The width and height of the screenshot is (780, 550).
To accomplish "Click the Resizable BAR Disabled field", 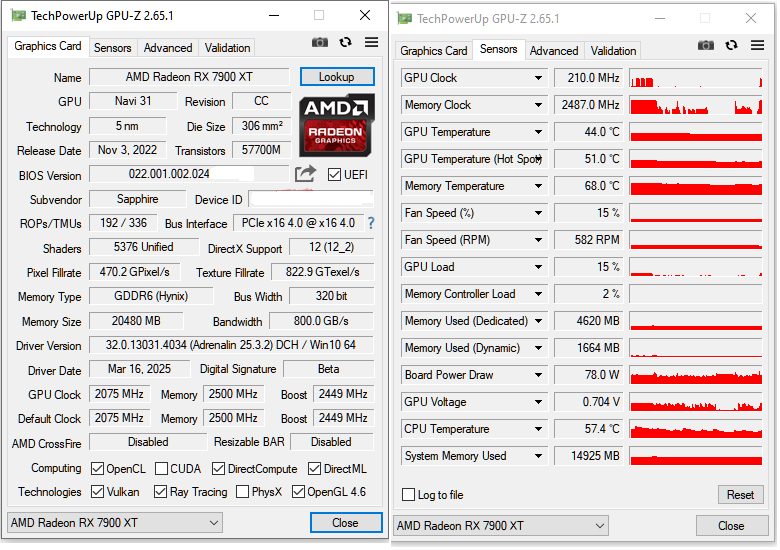I will [x=332, y=442].
